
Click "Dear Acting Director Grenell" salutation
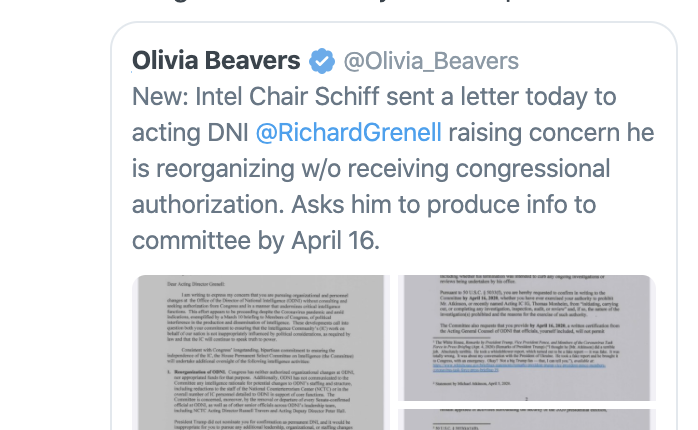coord(196,284)
